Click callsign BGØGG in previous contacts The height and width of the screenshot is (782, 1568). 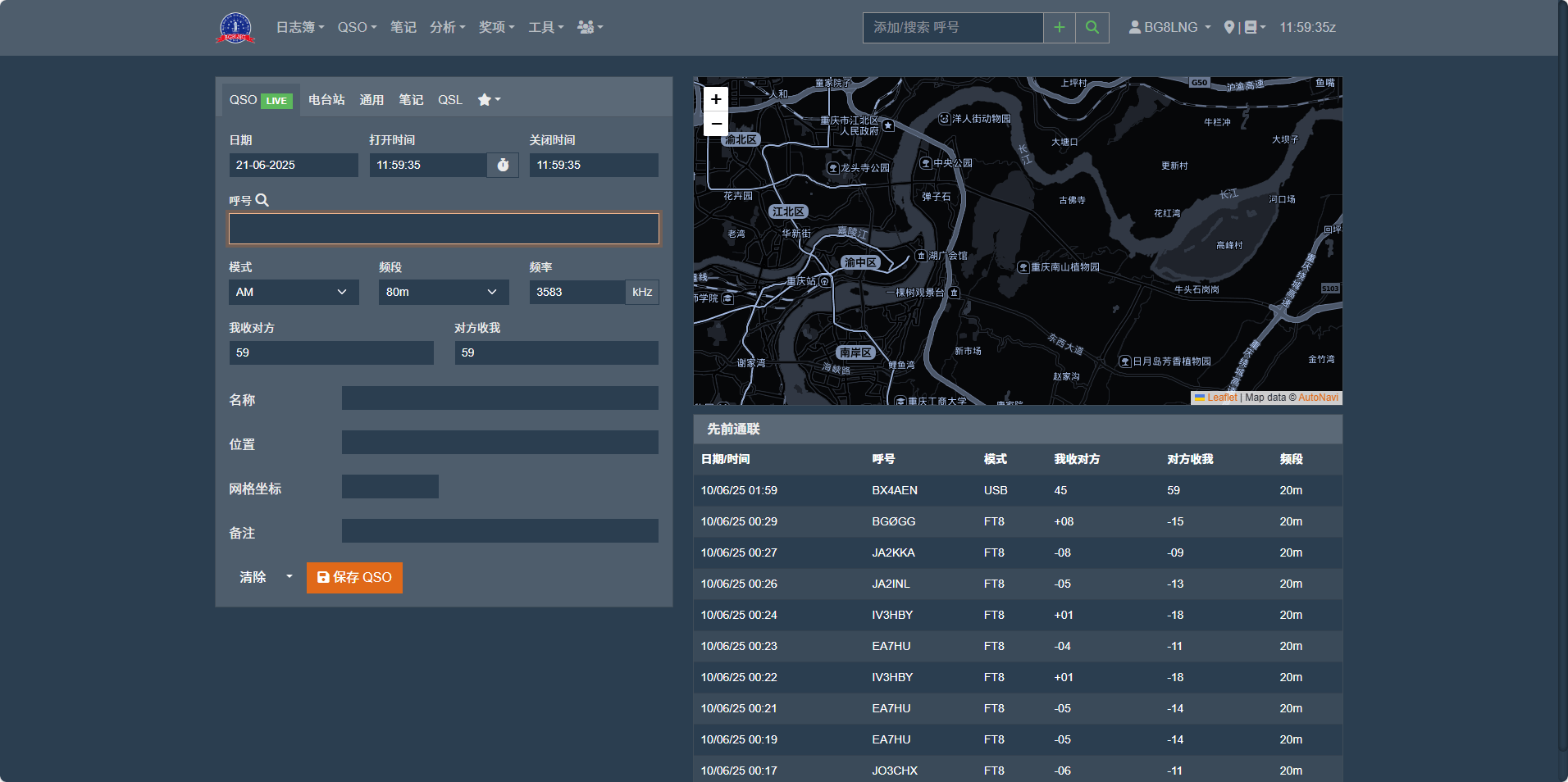(x=894, y=521)
